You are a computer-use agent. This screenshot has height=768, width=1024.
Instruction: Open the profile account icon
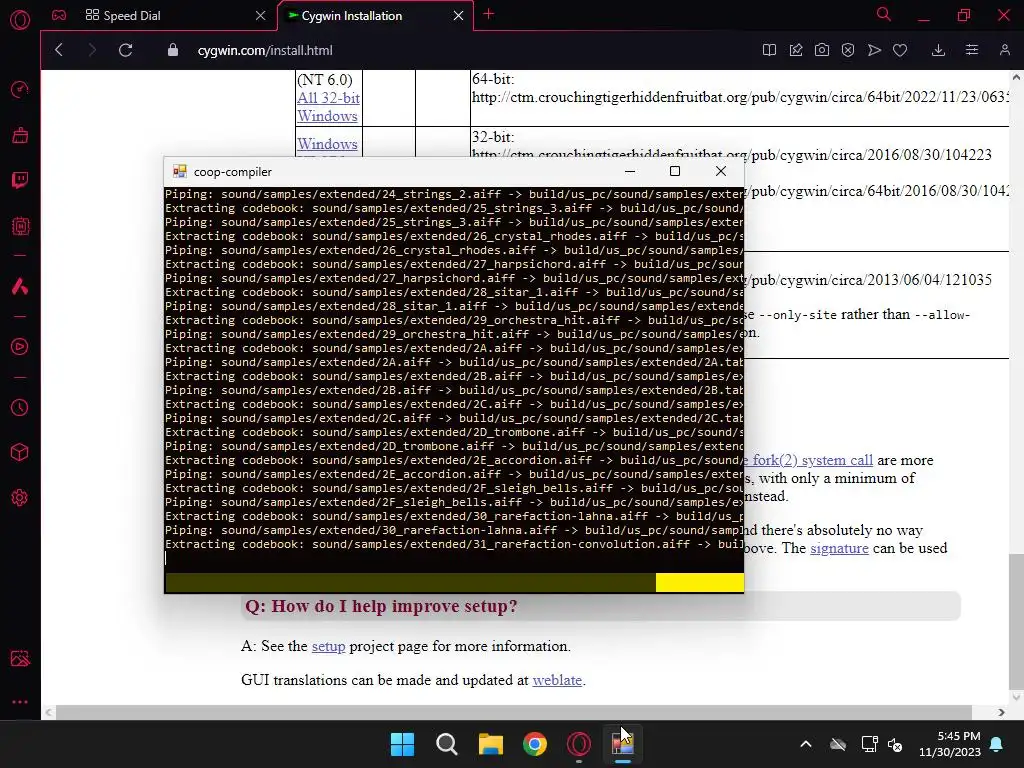tap(1004, 50)
